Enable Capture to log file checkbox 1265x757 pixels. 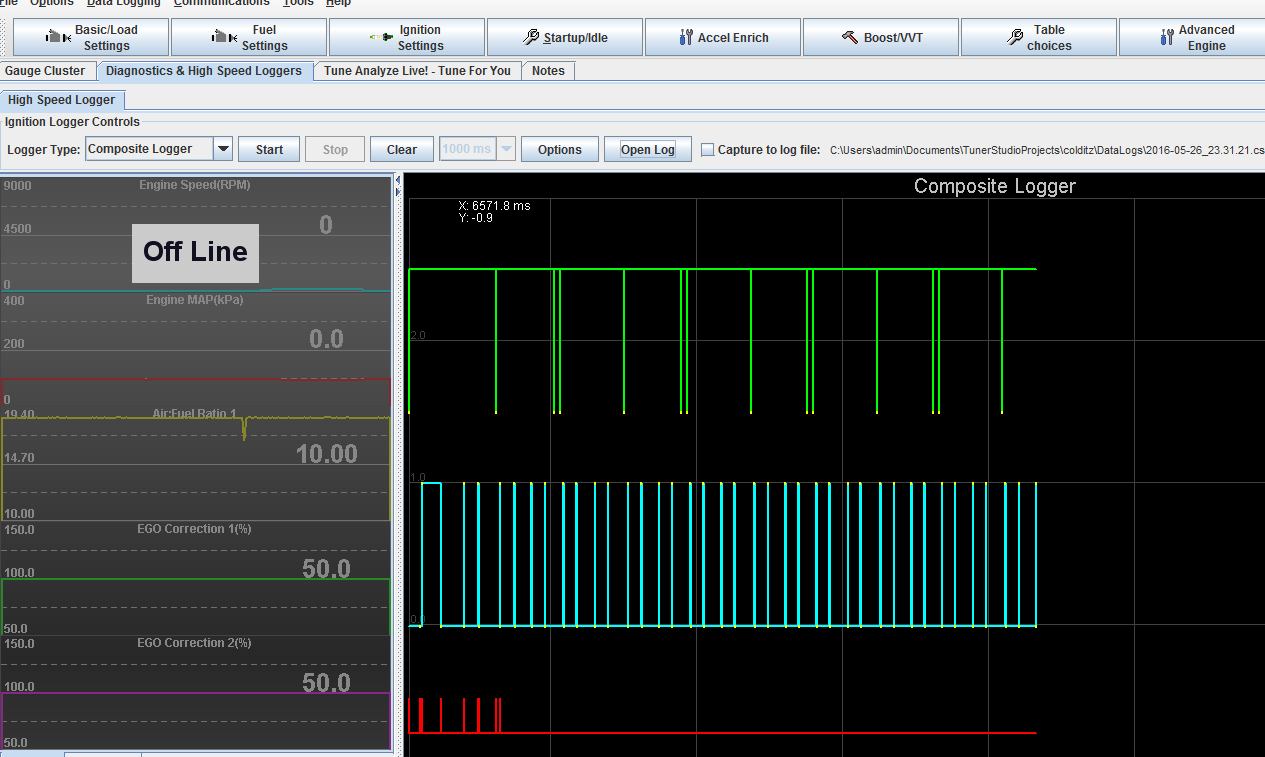click(708, 150)
